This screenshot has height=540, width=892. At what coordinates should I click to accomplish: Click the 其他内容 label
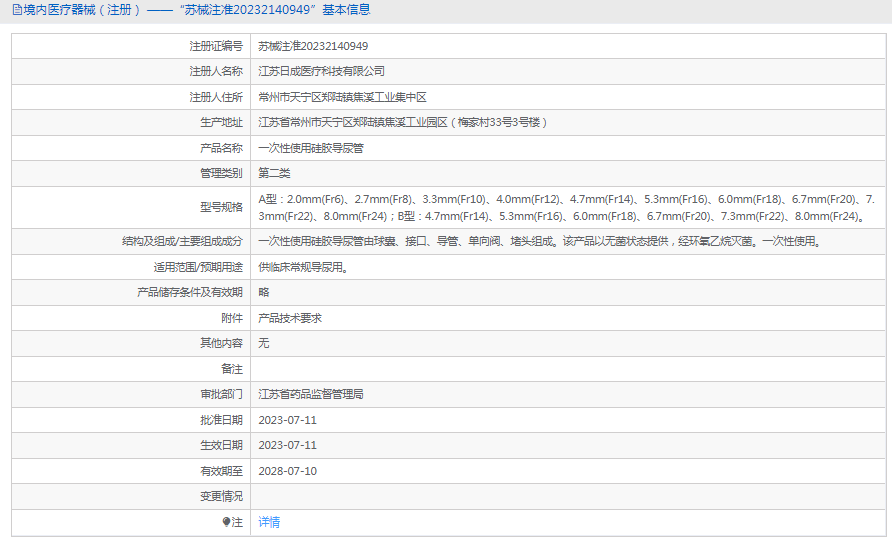coord(221,343)
